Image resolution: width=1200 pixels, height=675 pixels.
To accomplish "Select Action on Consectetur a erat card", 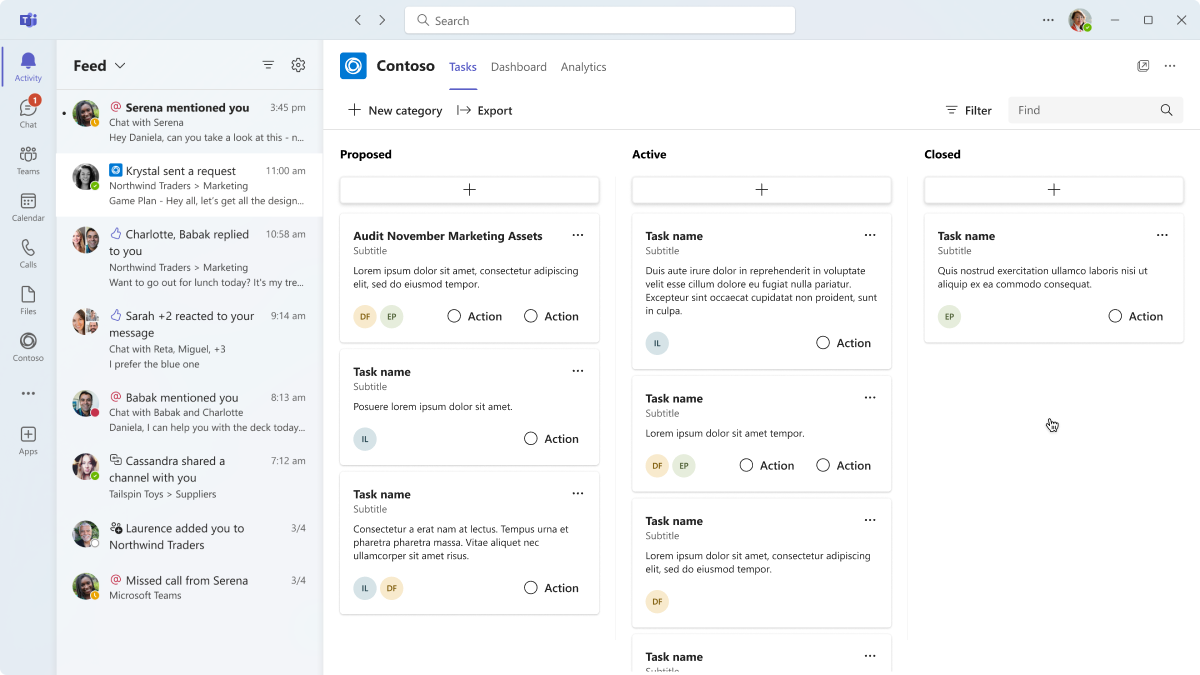I will pyautogui.click(x=552, y=588).
